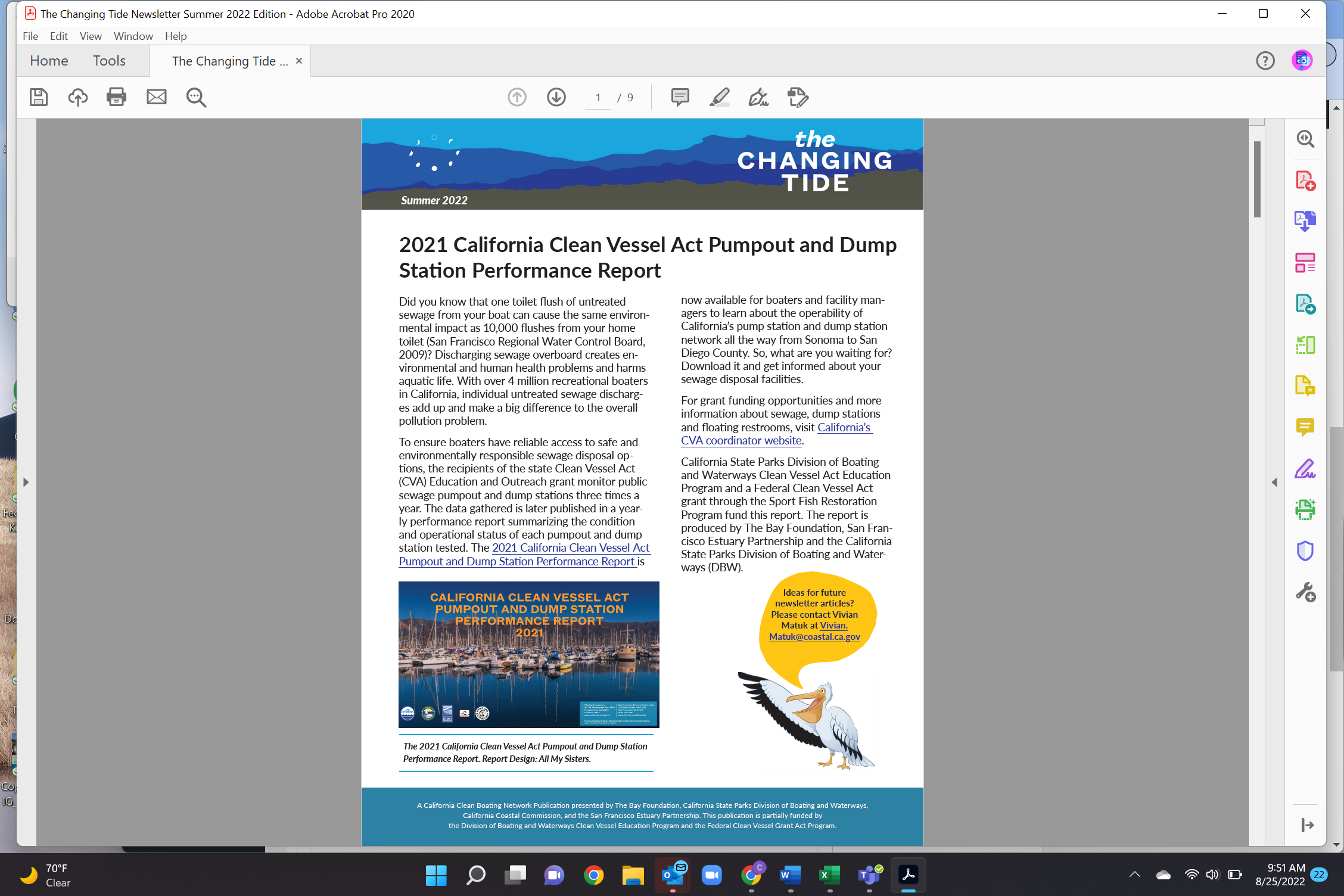Add a sticky note comment

(680, 97)
